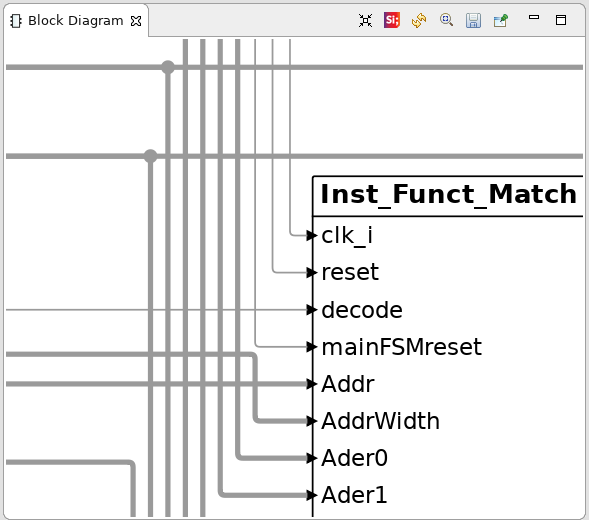Click the Ader0 input port

pyautogui.click(x=354, y=458)
